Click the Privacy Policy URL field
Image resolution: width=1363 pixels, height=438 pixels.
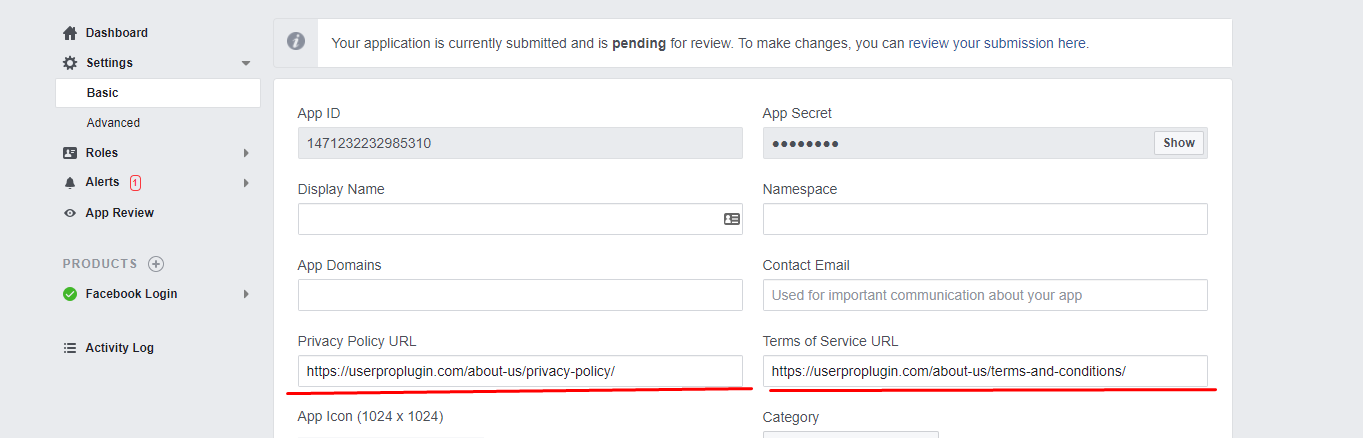(x=520, y=371)
